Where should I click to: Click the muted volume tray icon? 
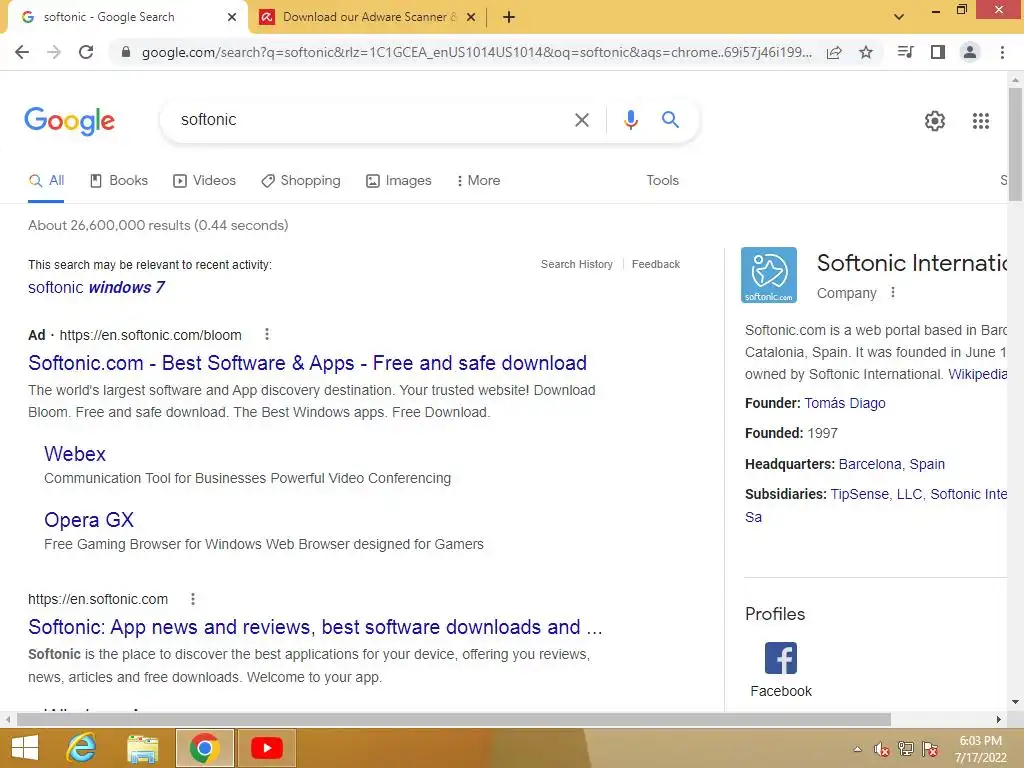pos(882,750)
